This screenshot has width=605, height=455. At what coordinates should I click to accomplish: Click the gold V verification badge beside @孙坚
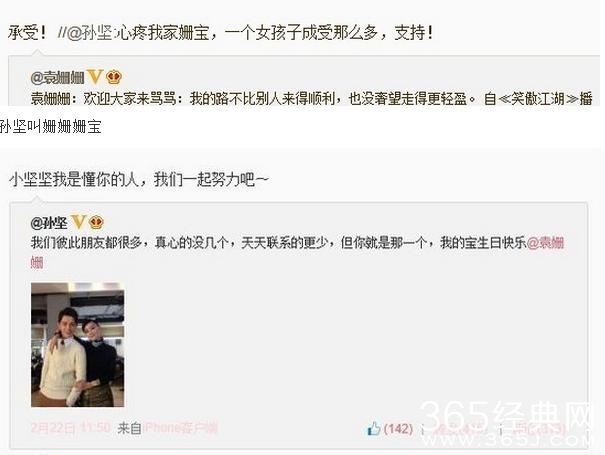(x=78, y=222)
